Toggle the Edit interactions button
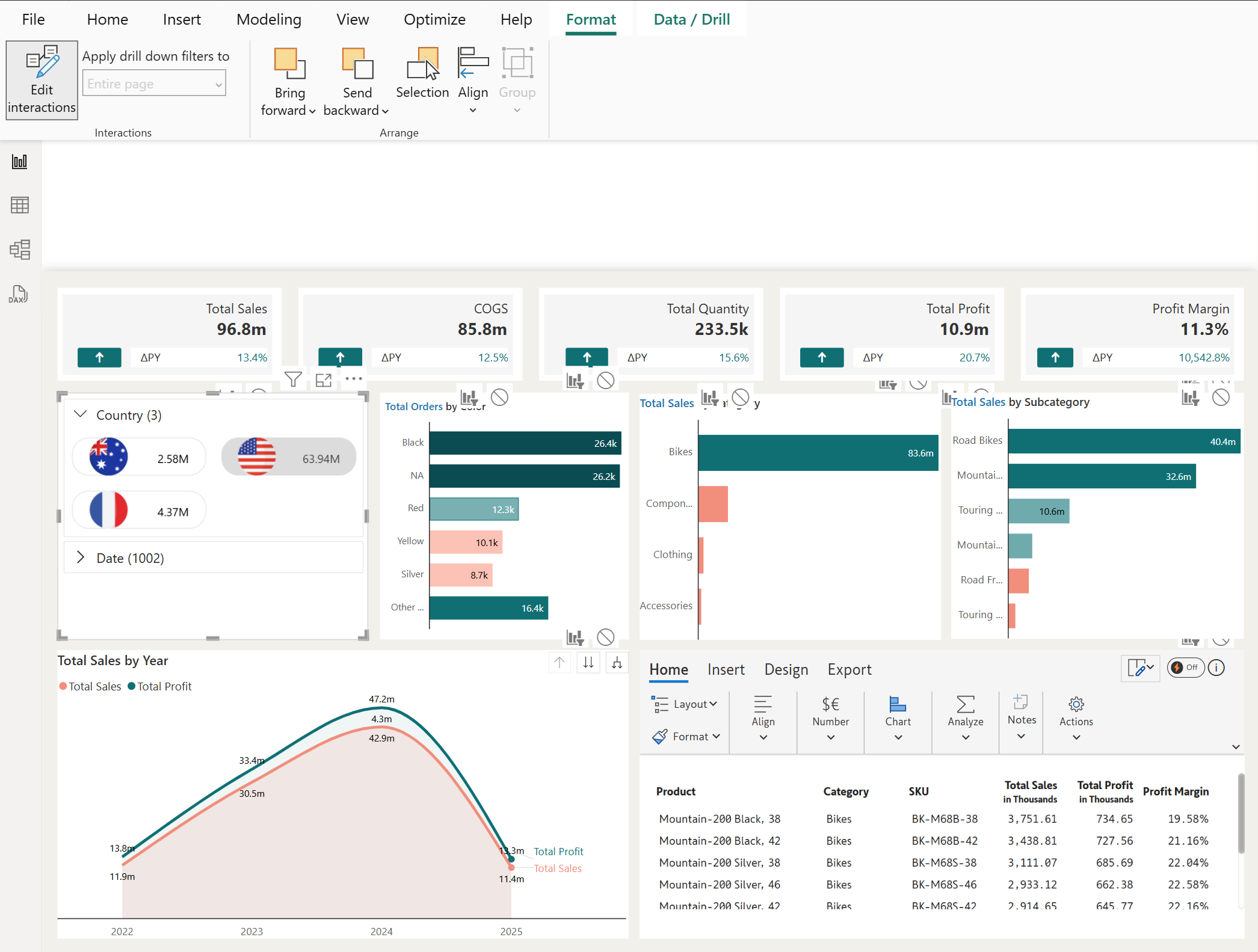The image size is (1258, 952). tap(42, 80)
